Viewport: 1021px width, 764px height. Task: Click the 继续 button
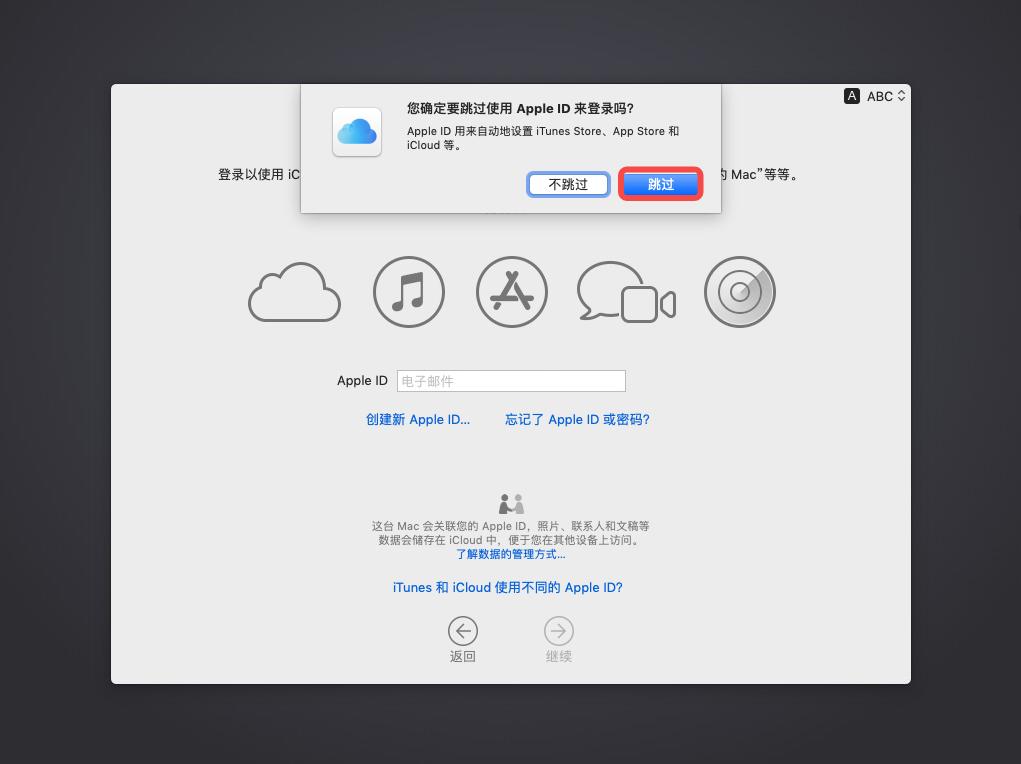[x=558, y=640]
